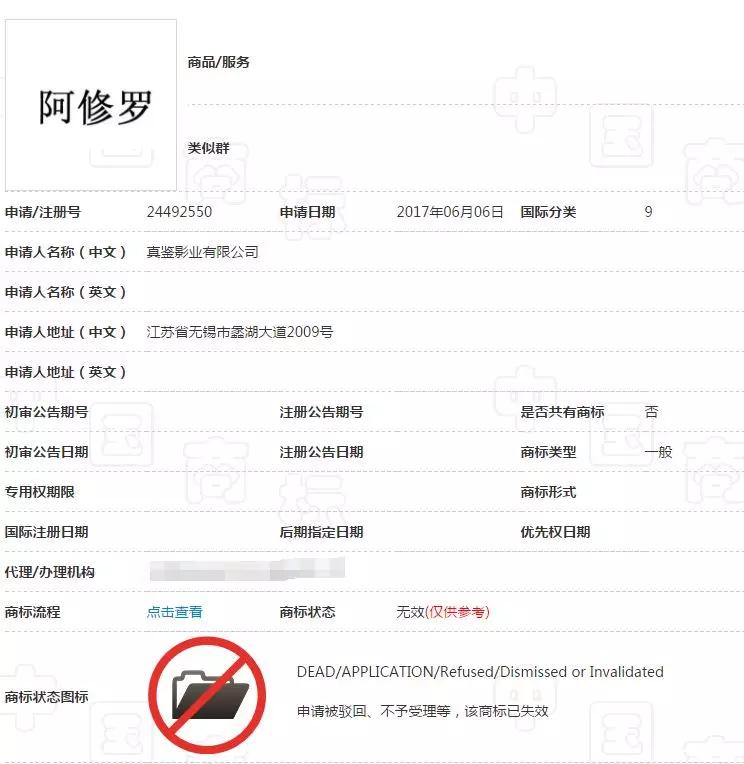The image size is (744, 764).
Task: Click the dead trademark status folder icon
Action: tap(207, 696)
